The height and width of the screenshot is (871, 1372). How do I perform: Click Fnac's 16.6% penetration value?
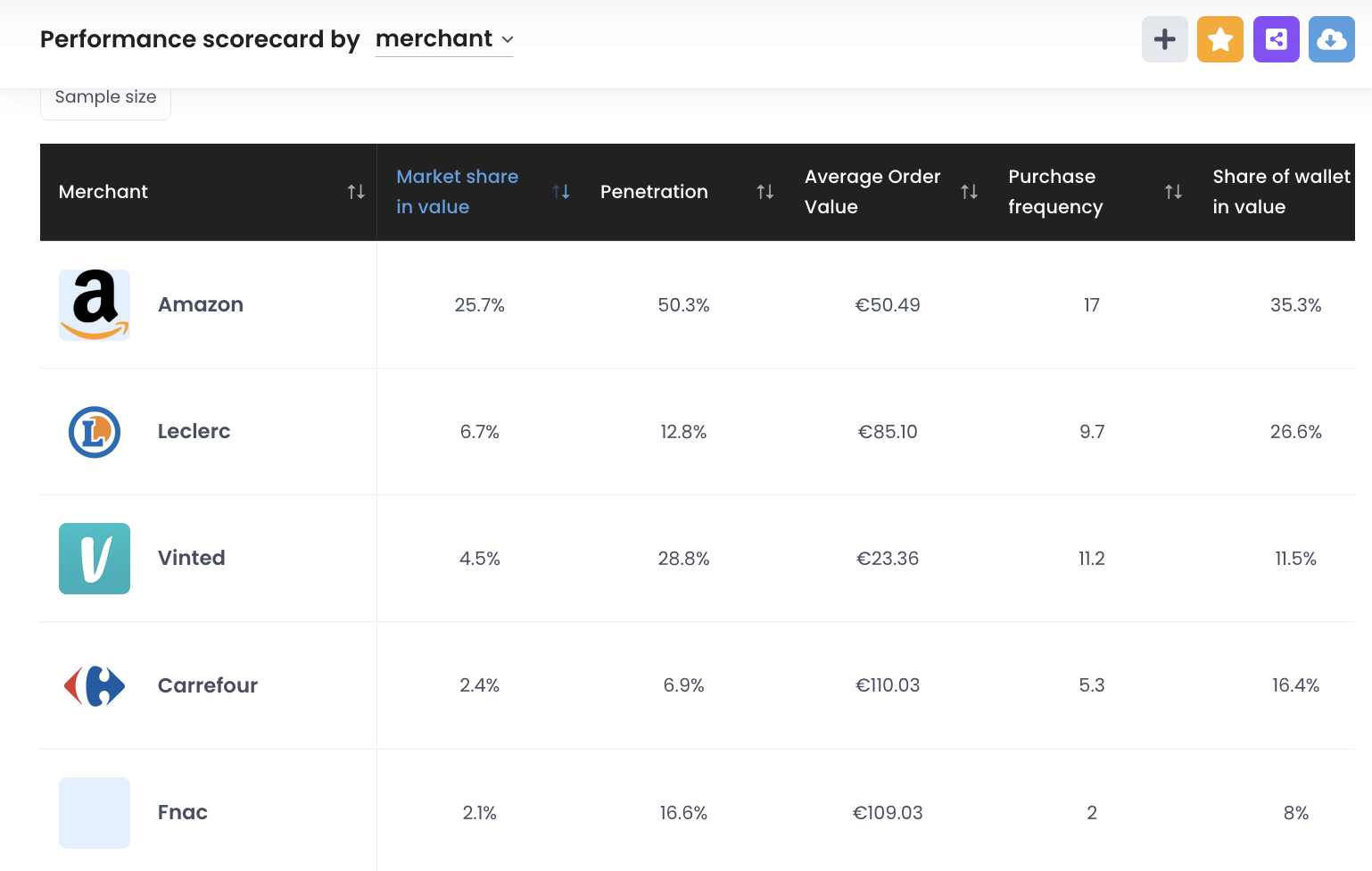coord(684,813)
